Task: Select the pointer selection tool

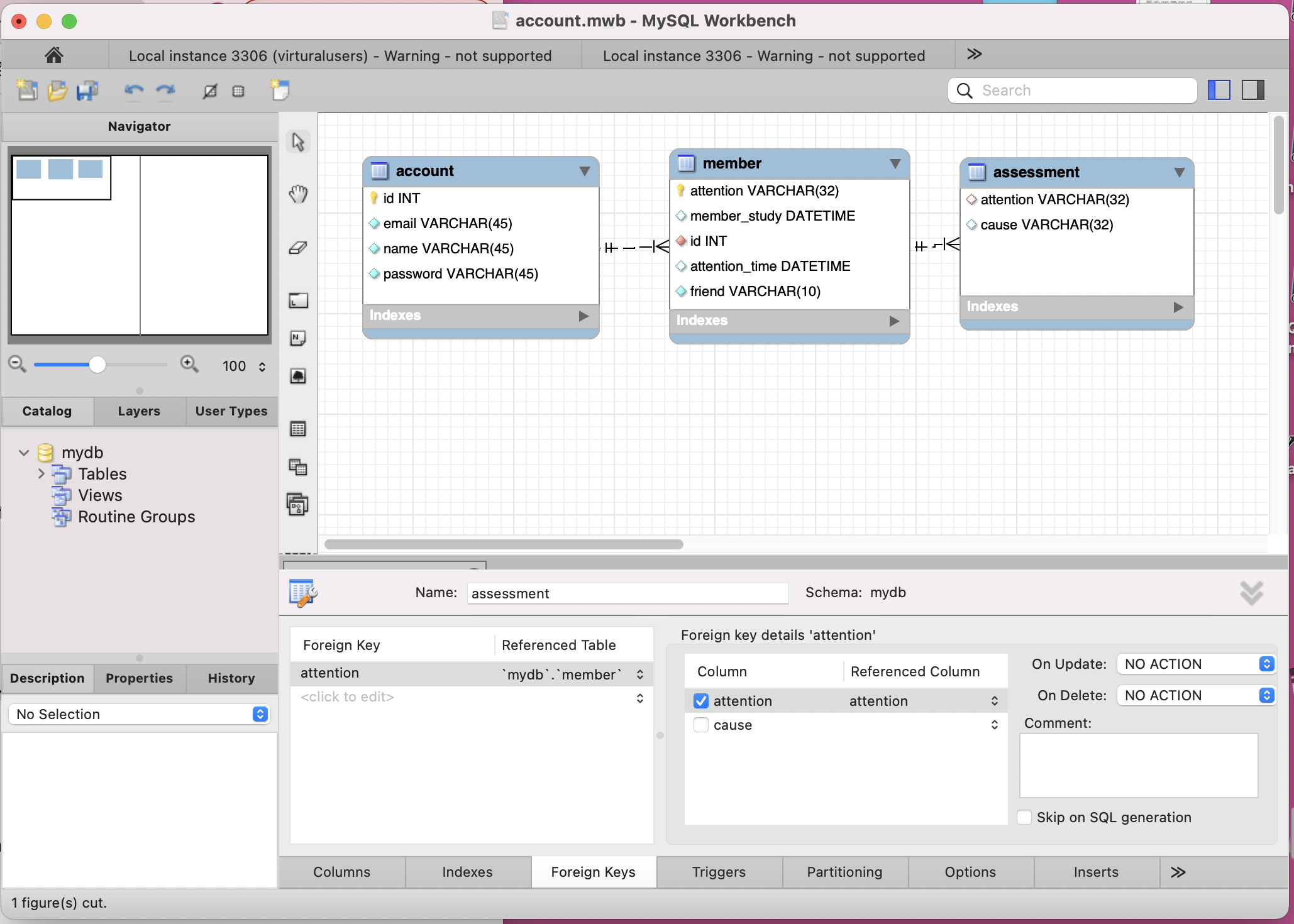Action: (x=298, y=142)
